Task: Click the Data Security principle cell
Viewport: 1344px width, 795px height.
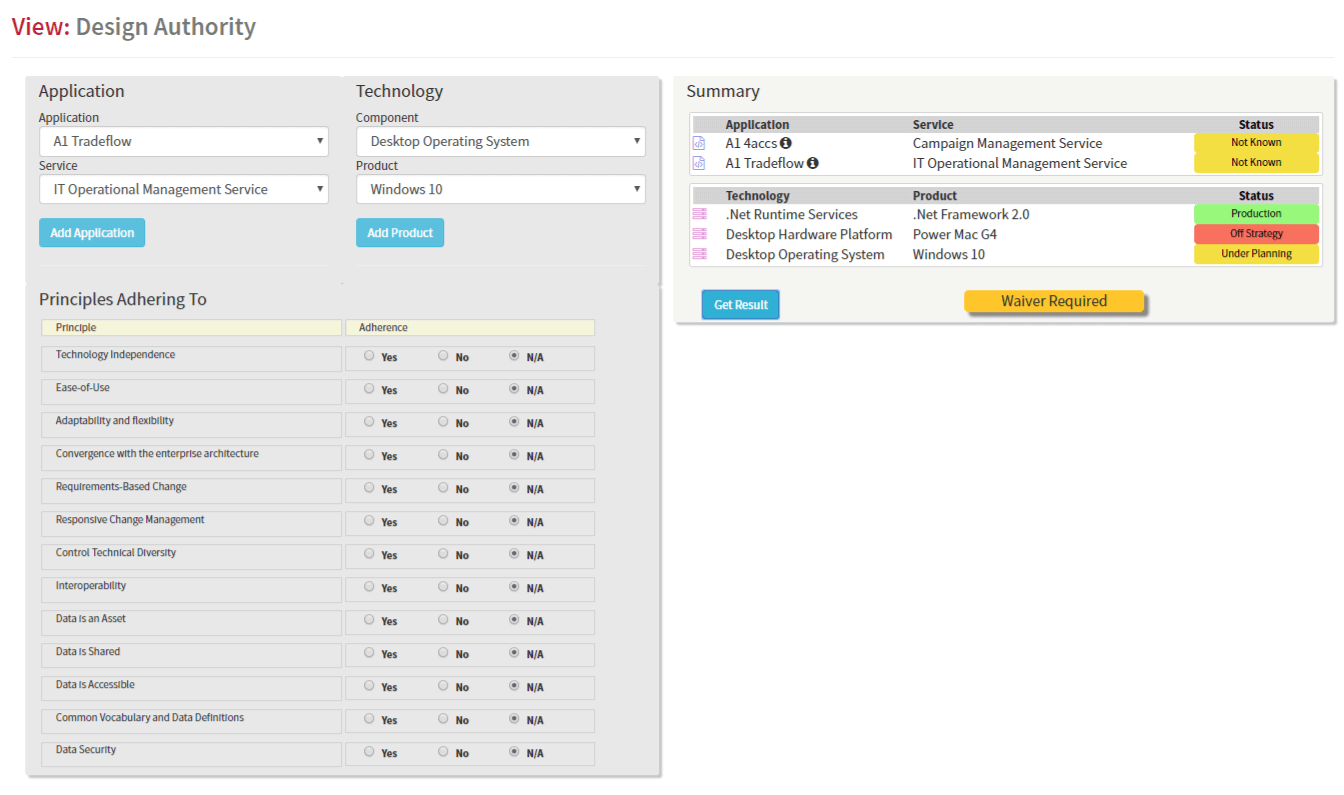Action: coord(191,754)
